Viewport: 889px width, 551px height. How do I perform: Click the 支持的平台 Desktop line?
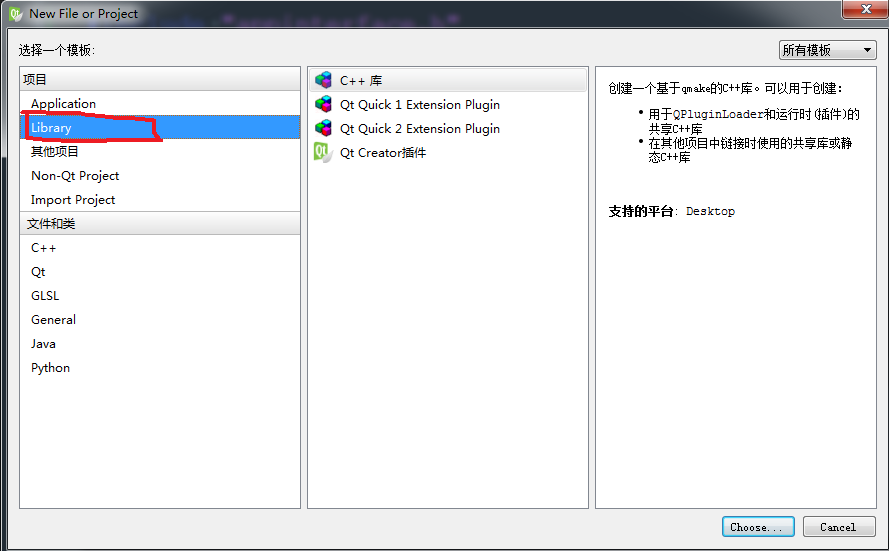click(x=671, y=211)
